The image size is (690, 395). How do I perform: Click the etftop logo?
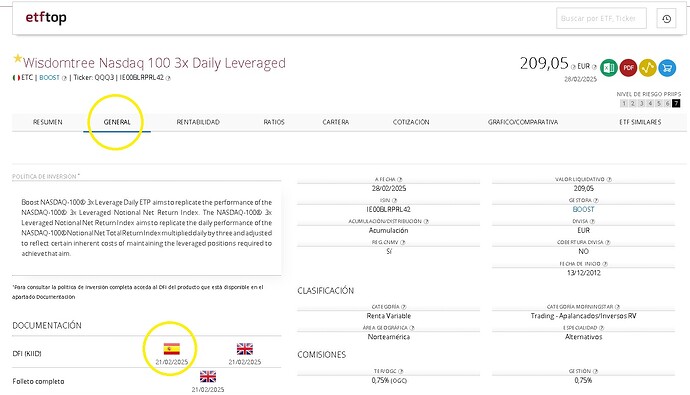(x=46, y=18)
